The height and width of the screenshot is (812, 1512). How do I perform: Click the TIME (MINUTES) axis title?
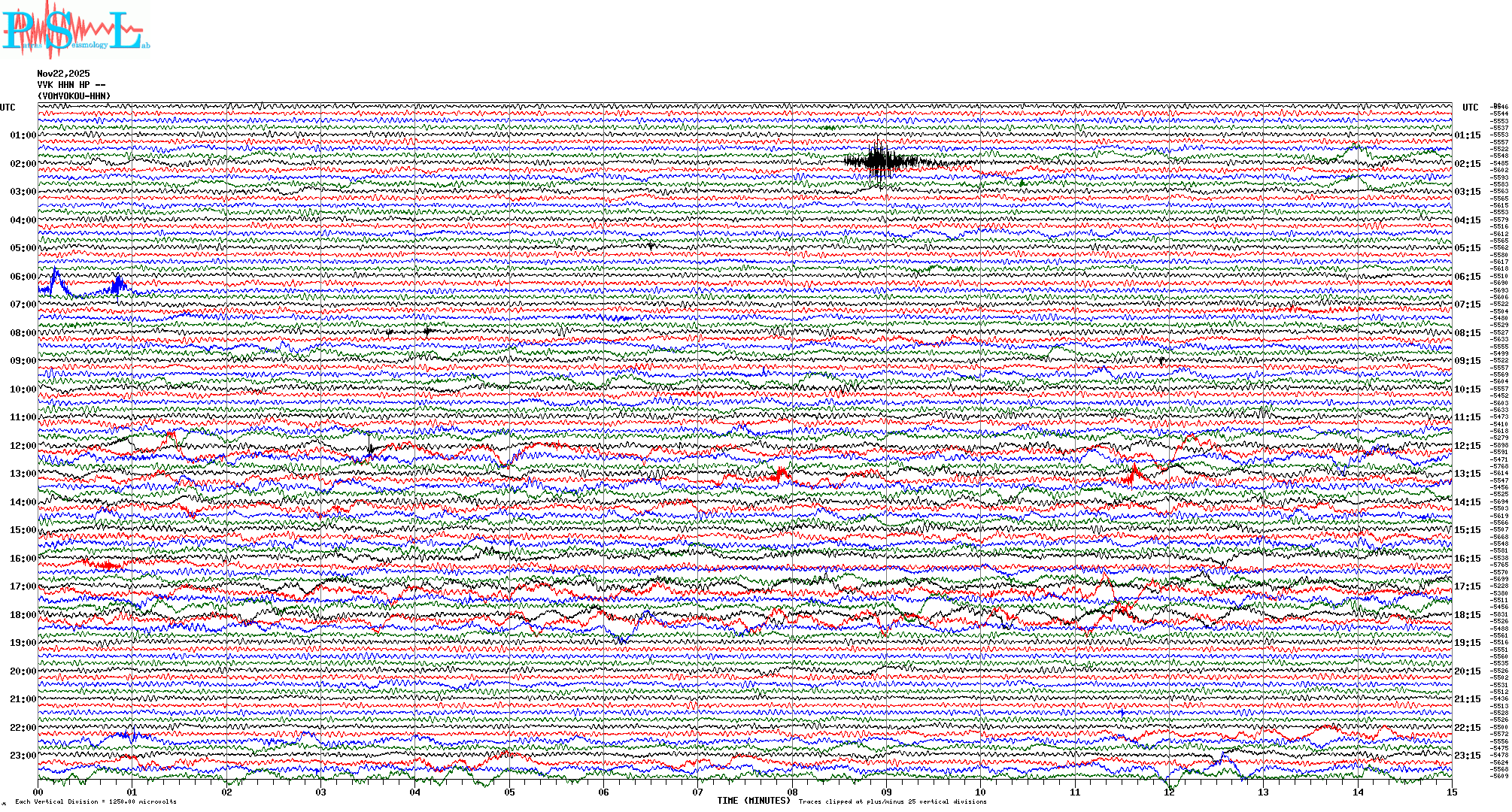pos(753,801)
